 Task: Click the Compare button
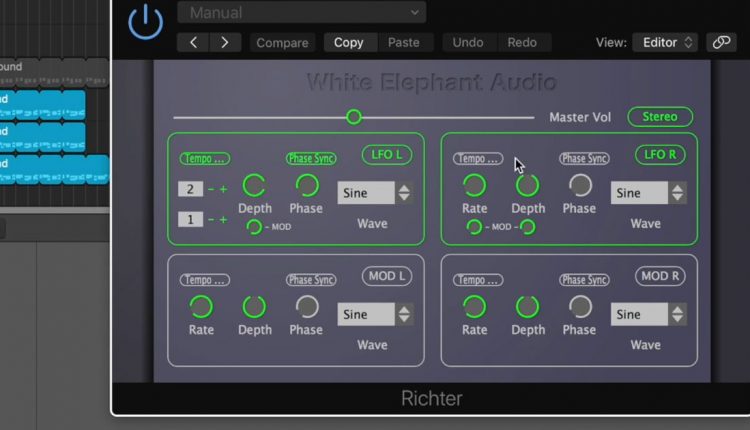[282, 43]
